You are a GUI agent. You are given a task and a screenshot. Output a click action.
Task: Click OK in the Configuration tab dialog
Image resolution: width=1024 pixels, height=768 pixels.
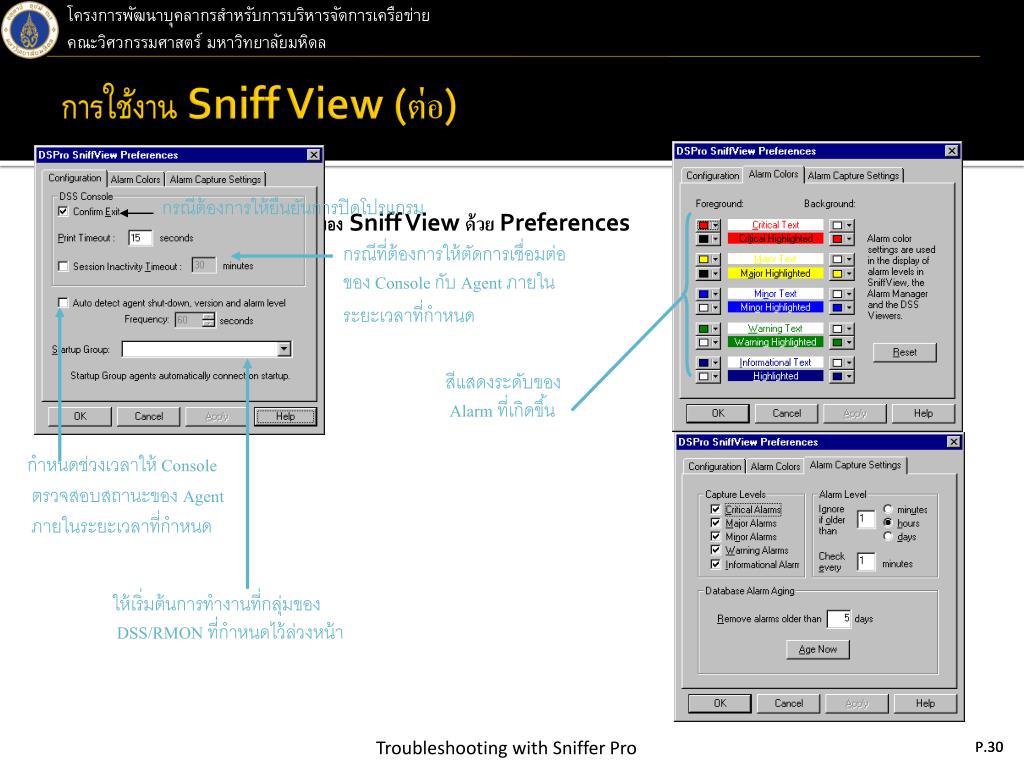pos(80,416)
